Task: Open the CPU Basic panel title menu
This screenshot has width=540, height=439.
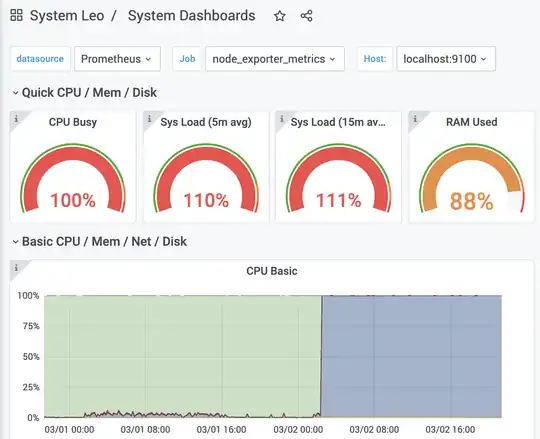Action: pos(272,271)
